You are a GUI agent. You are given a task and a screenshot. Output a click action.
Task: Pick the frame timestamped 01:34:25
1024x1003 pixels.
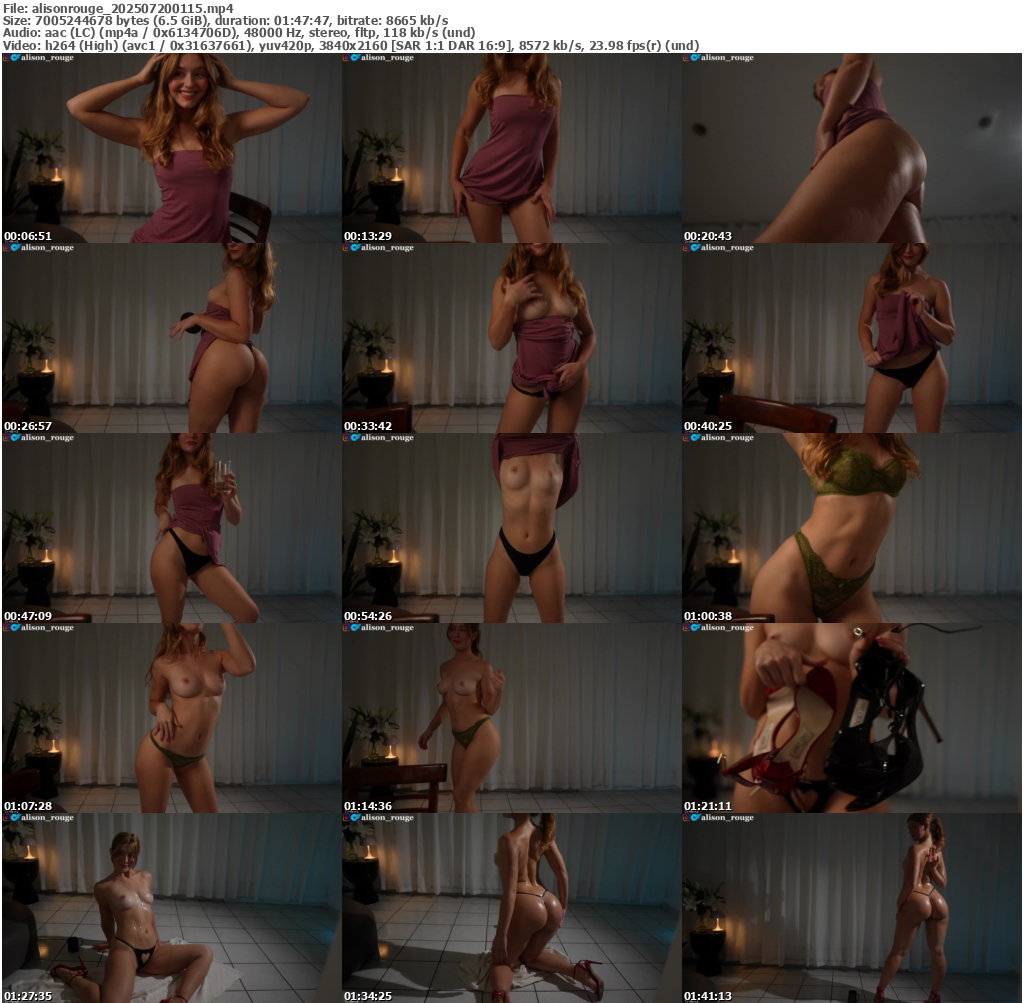511,908
